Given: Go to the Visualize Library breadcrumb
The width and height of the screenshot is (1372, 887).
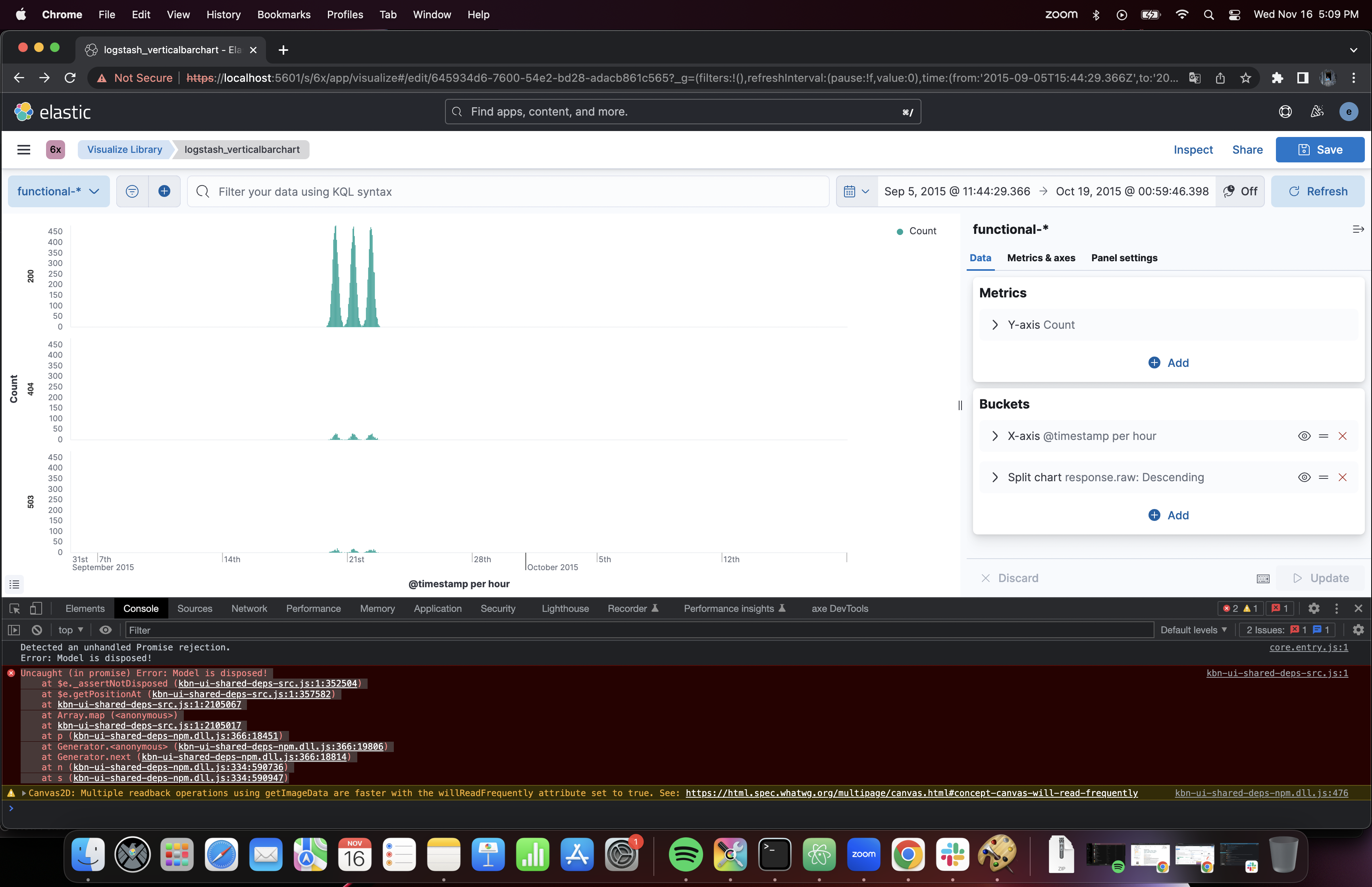Looking at the screenshot, I should pos(124,150).
